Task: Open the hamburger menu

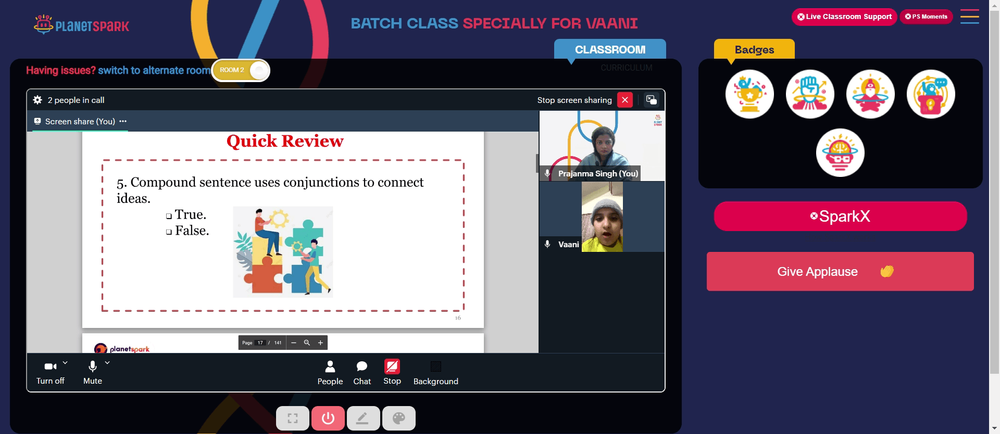Action: [x=969, y=17]
